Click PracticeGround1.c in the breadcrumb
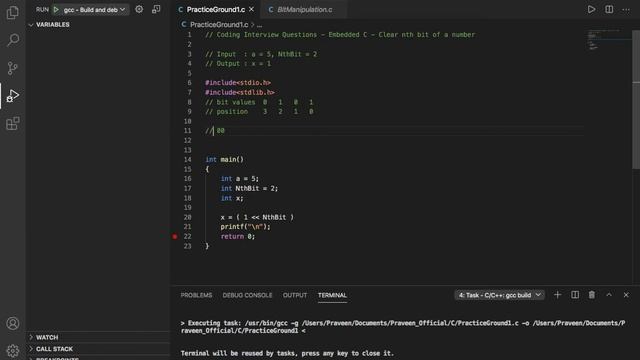This screenshot has height=360, width=640. 219,24
